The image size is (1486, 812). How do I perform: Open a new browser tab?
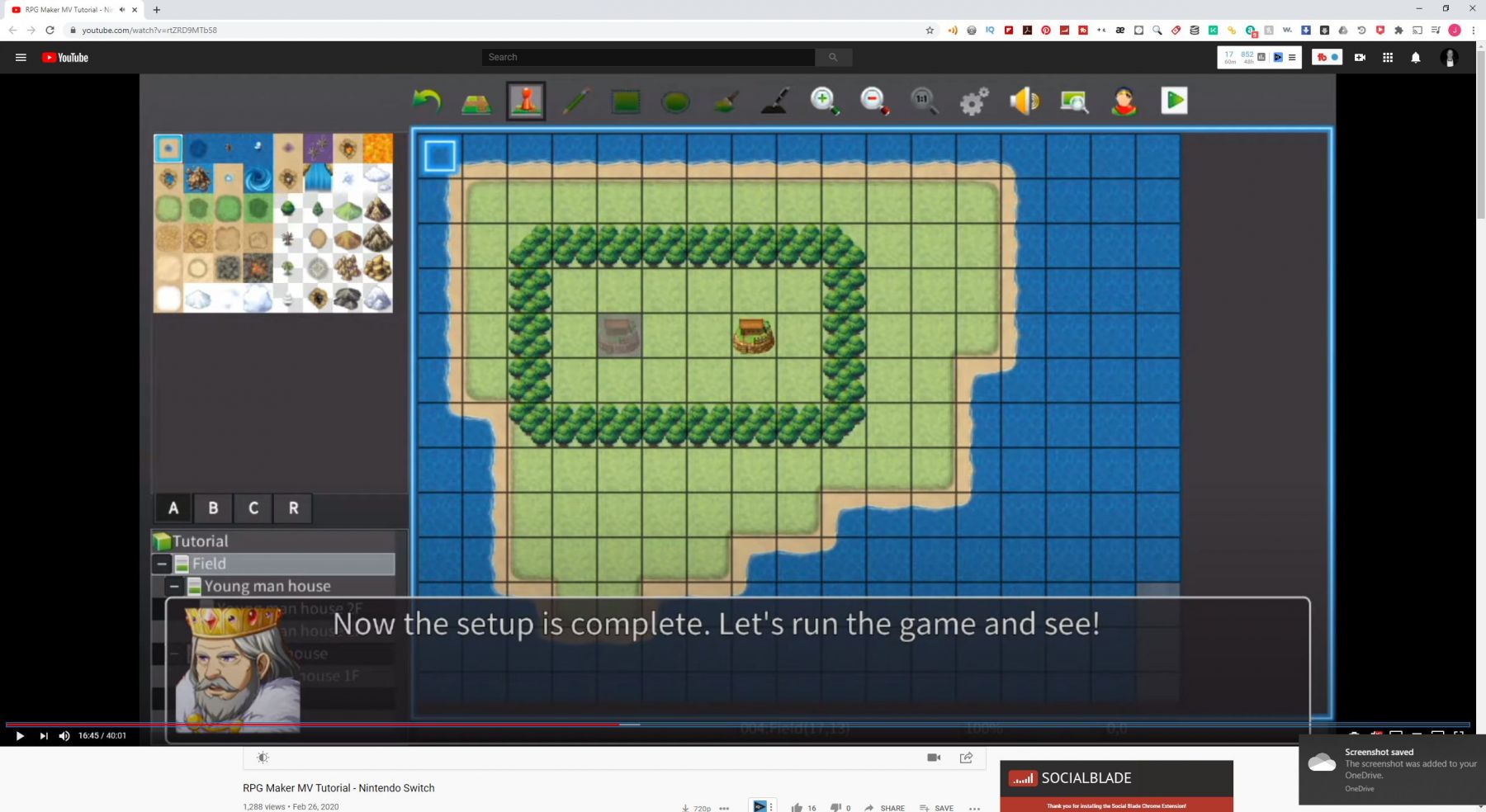tap(157, 10)
